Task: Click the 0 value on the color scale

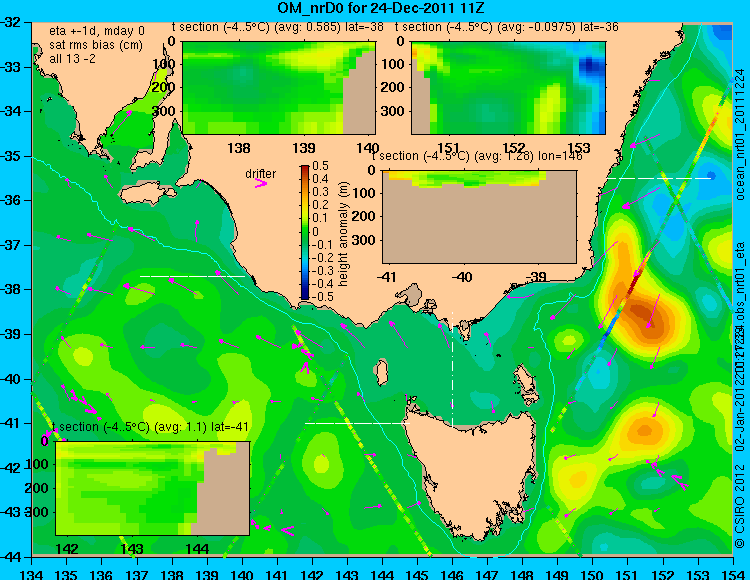Action: click(315, 231)
